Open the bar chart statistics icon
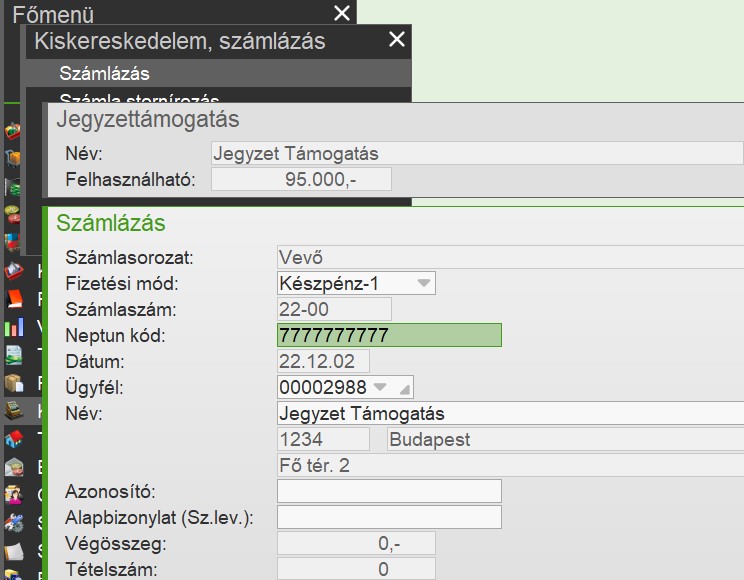Viewport: 744px width, 580px height. tap(14, 327)
